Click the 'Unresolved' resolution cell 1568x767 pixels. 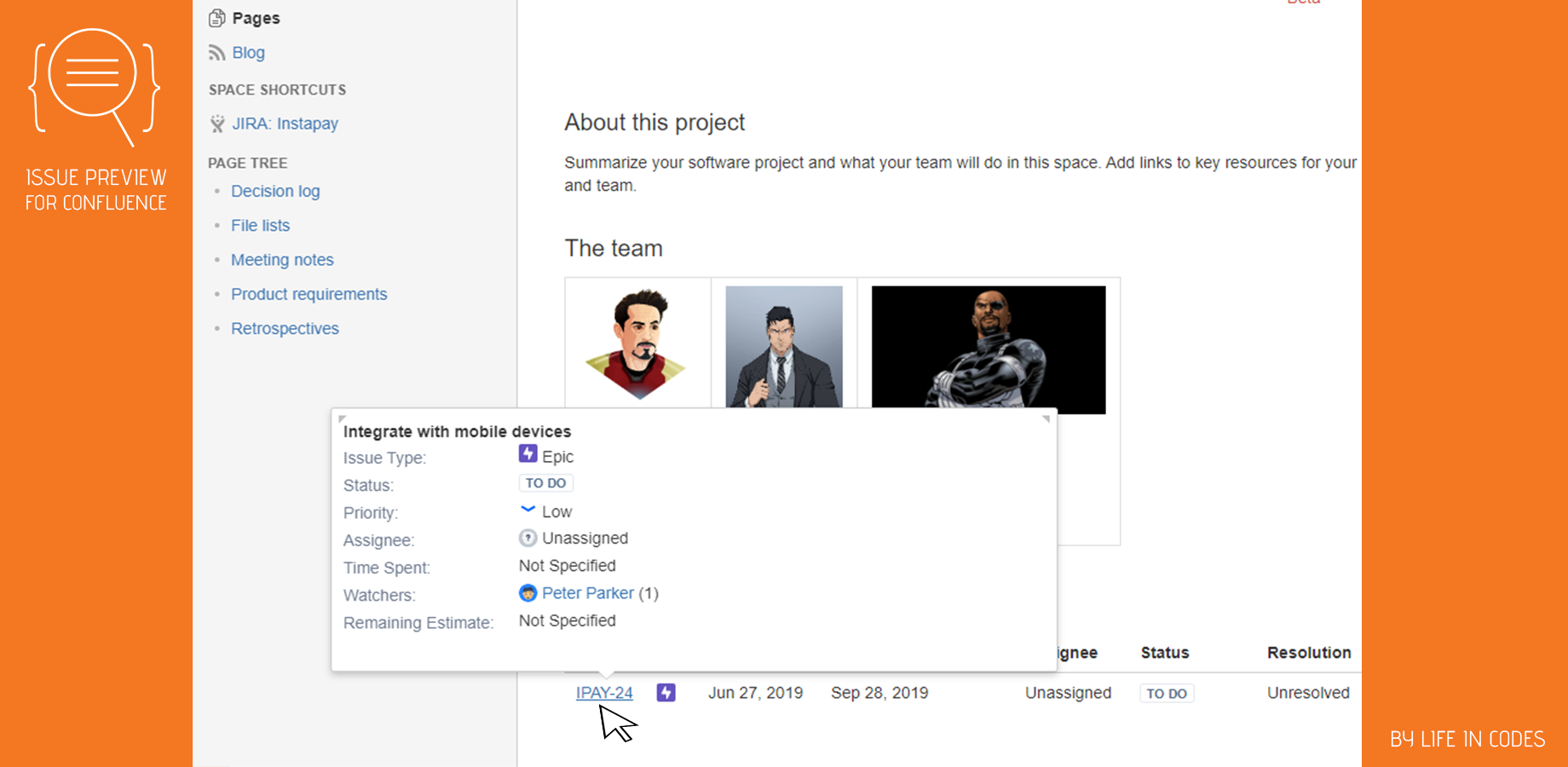(x=1308, y=693)
